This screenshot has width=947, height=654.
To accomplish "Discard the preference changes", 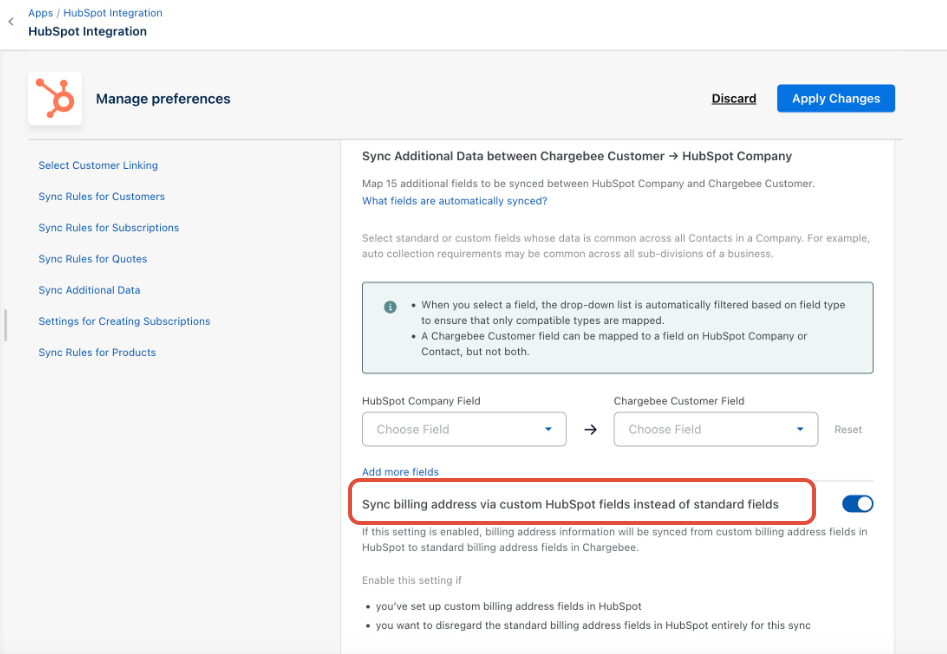I will coord(733,99).
